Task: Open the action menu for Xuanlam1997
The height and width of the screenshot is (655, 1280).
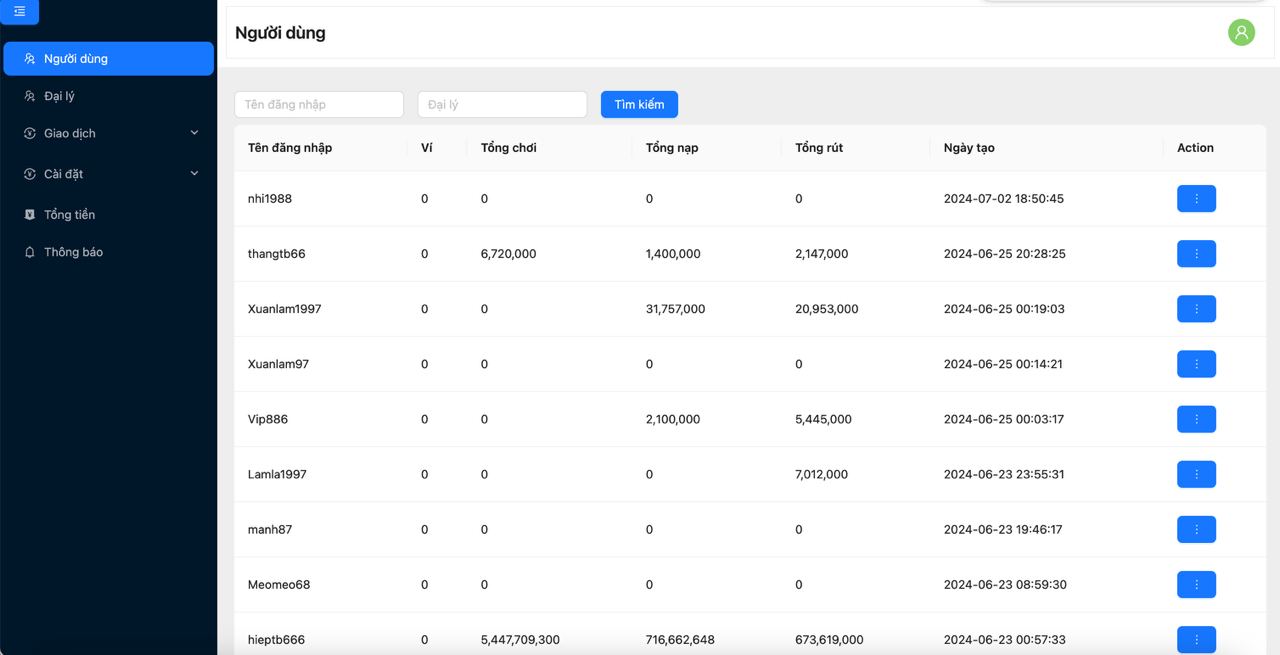Action: pos(1196,309)
